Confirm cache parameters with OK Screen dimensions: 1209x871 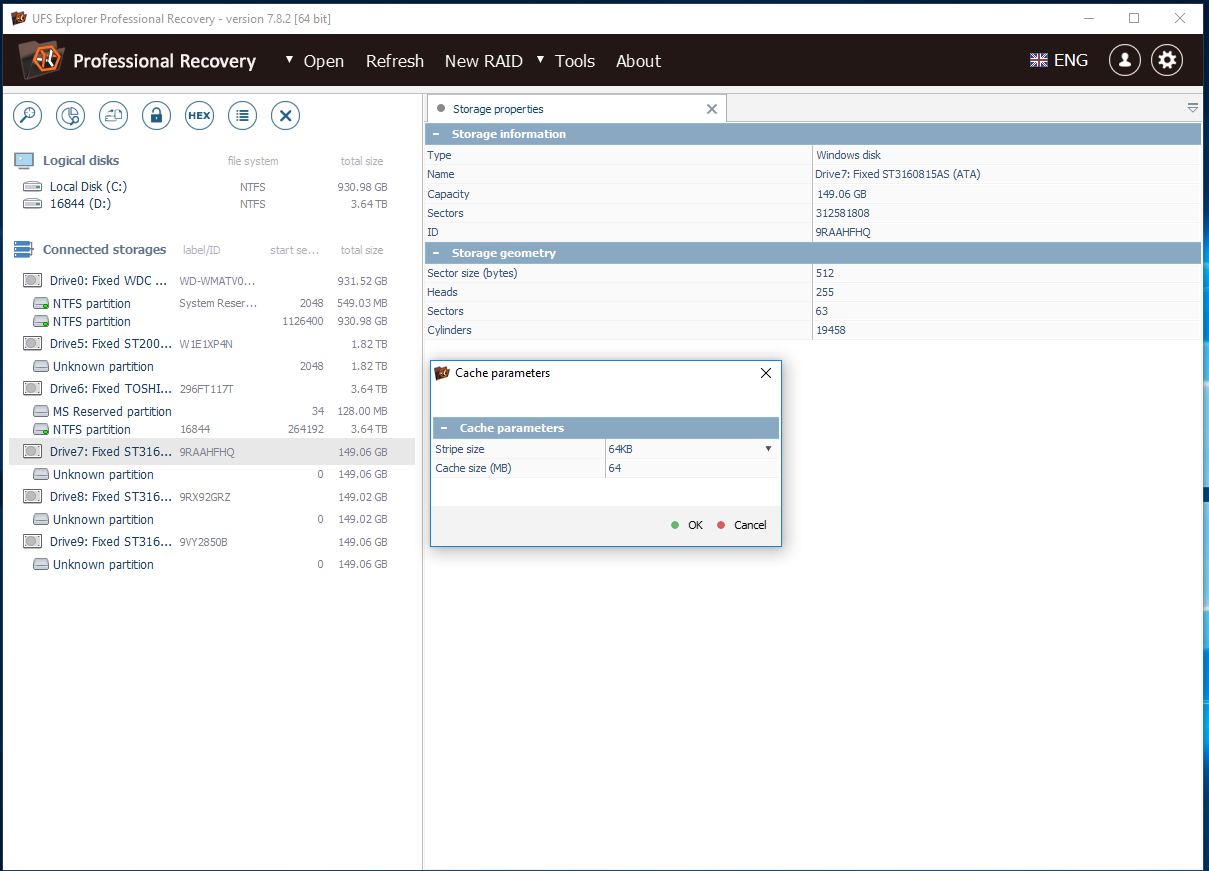pyautogui.click(x=688, y=525)
